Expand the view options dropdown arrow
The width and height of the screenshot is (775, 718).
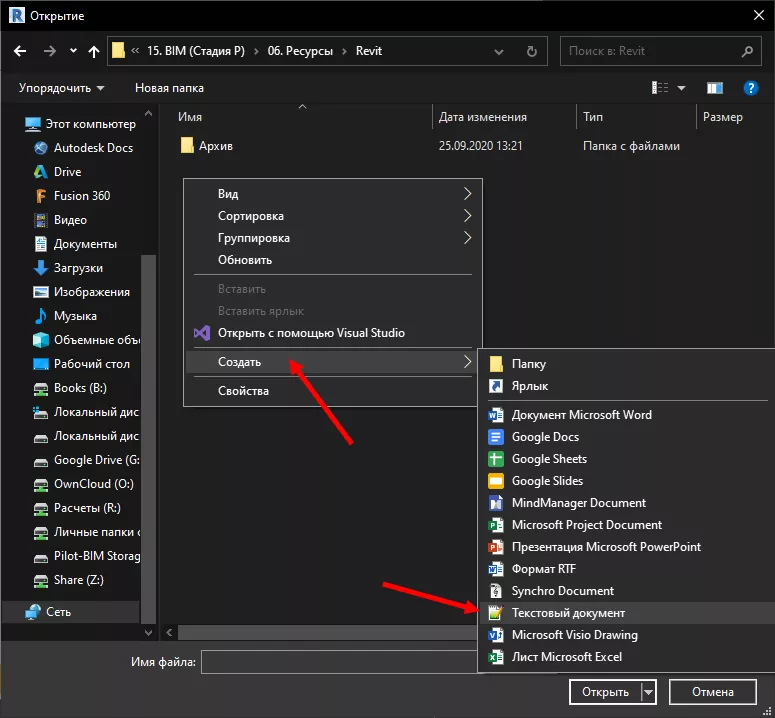coord(681,89)
